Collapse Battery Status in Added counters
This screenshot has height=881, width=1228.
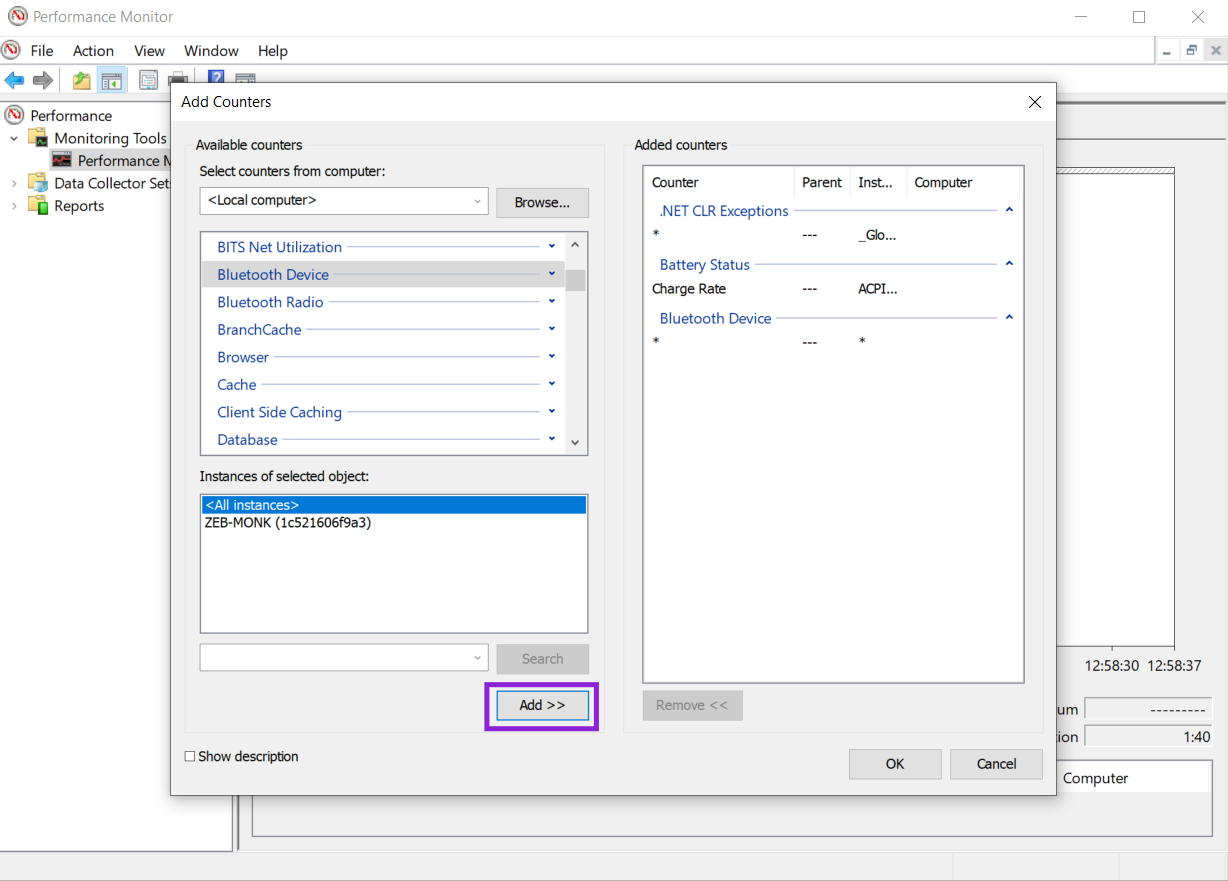click(x=1009, y=264)
